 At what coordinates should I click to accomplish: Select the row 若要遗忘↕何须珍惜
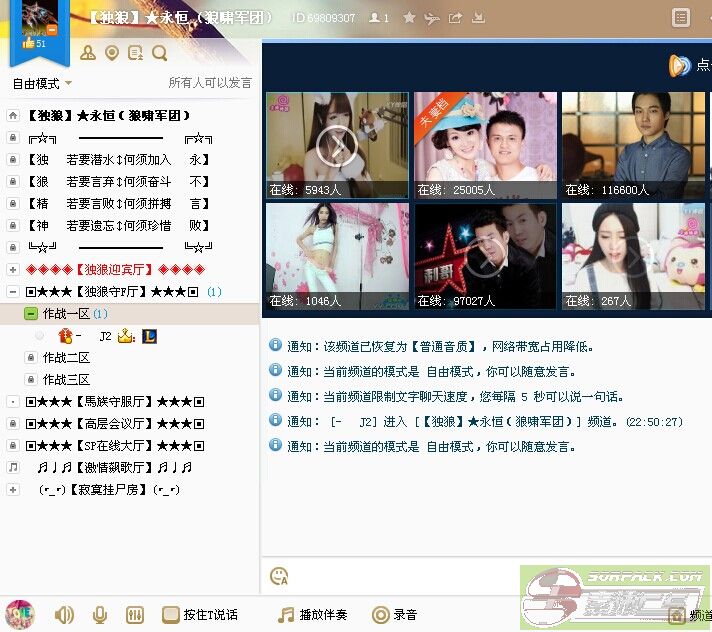119,226
